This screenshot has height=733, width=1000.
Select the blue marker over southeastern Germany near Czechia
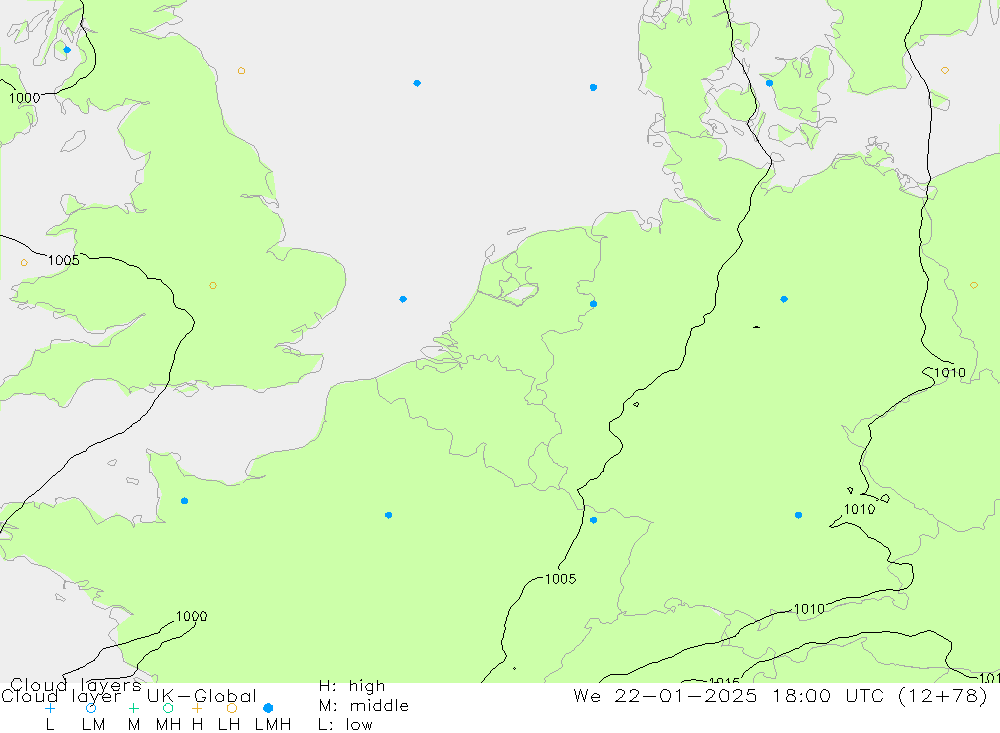point(798,515)
